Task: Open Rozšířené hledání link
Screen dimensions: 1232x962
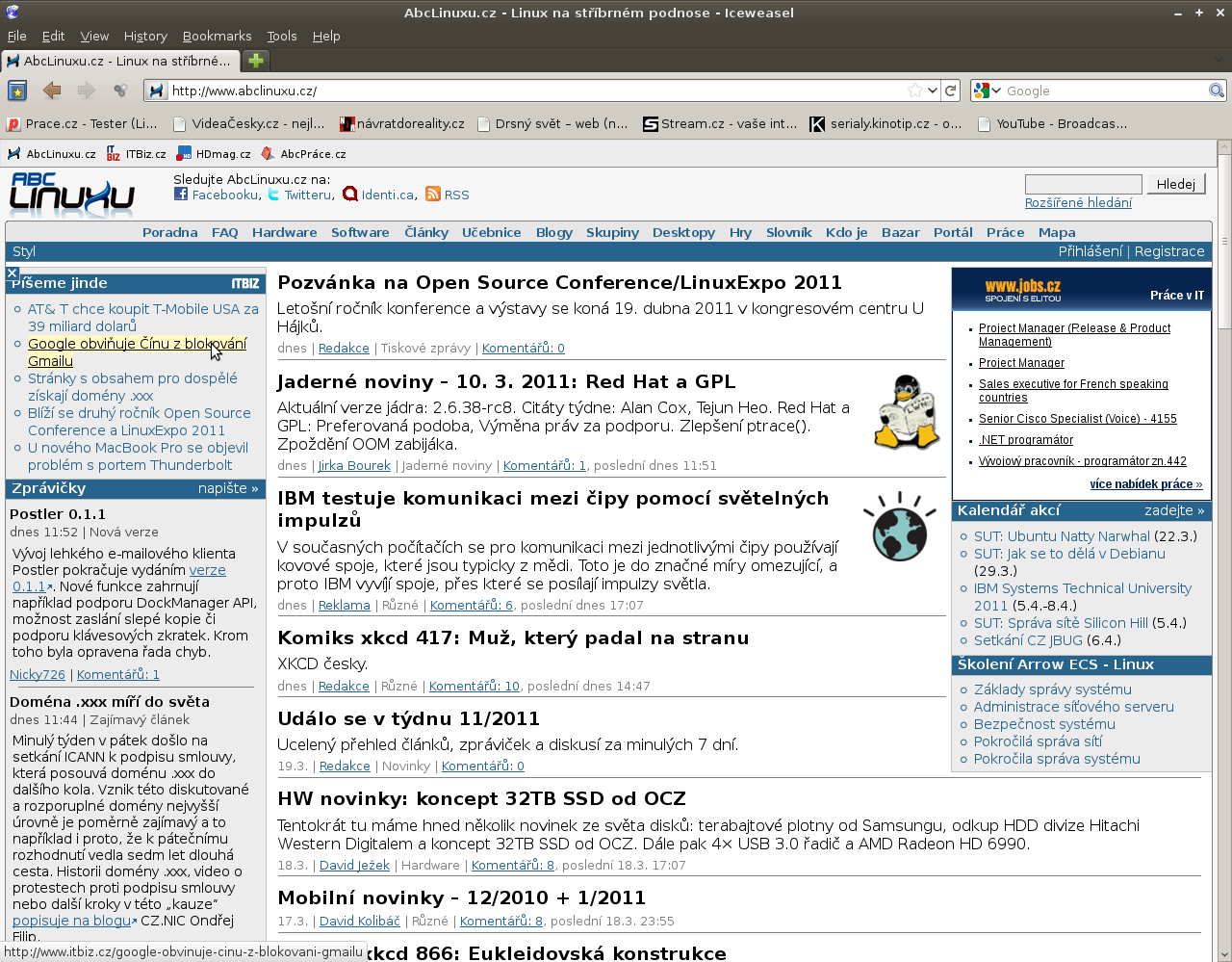Action: (x=1078, y=203)
